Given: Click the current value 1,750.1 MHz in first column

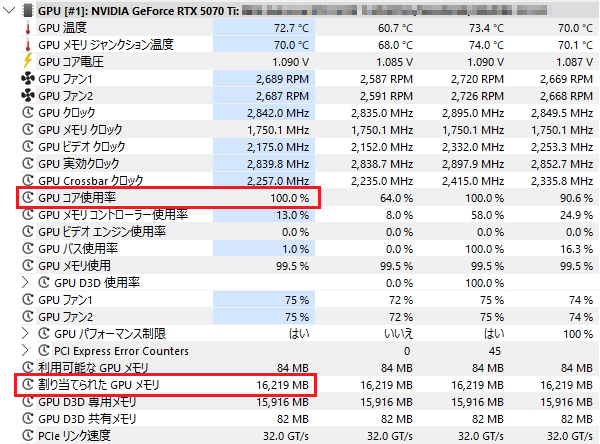Looking at the screenshot, I should [278, 130].
